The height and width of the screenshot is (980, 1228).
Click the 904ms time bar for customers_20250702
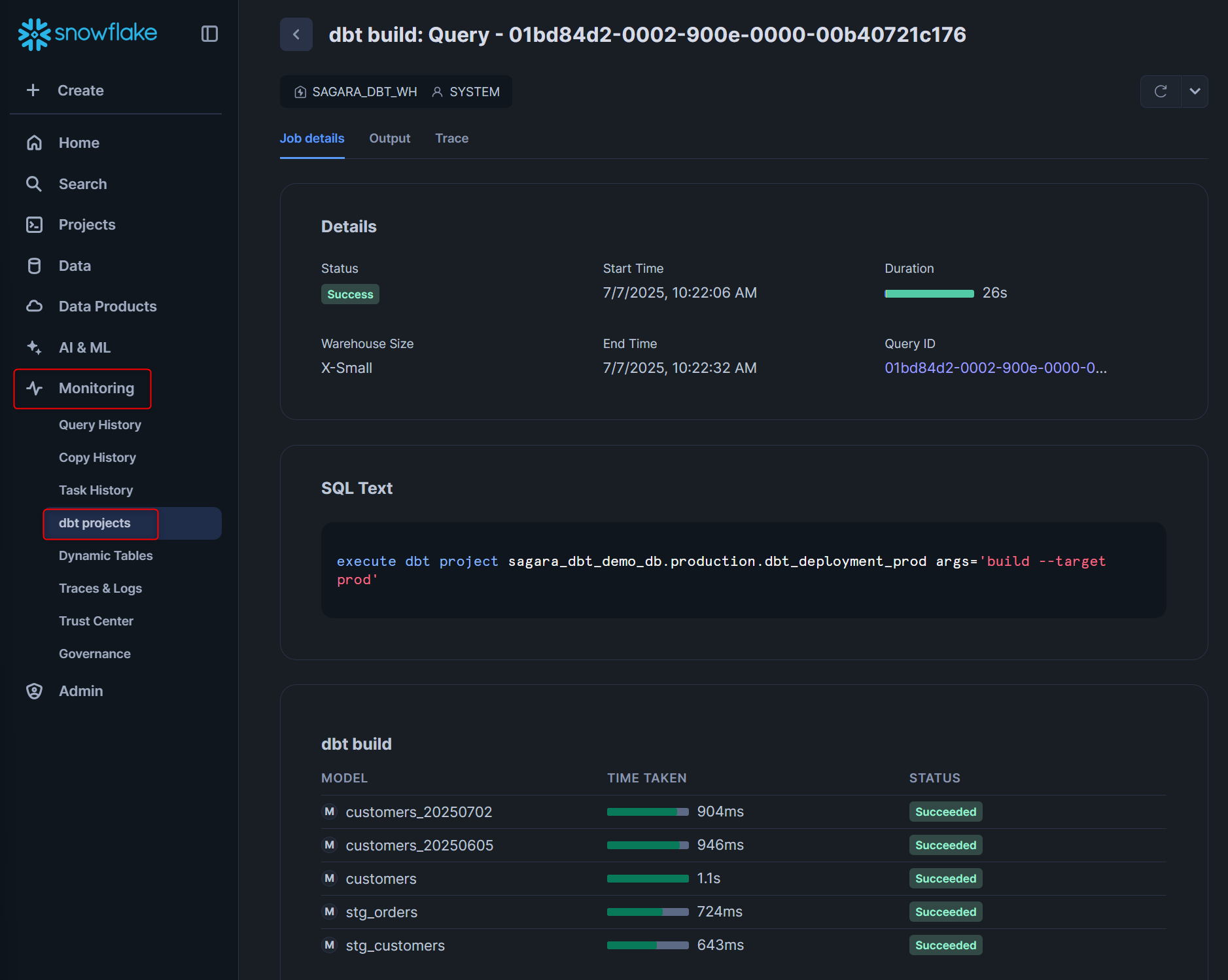pyautogui.click(x=648, y=812)
